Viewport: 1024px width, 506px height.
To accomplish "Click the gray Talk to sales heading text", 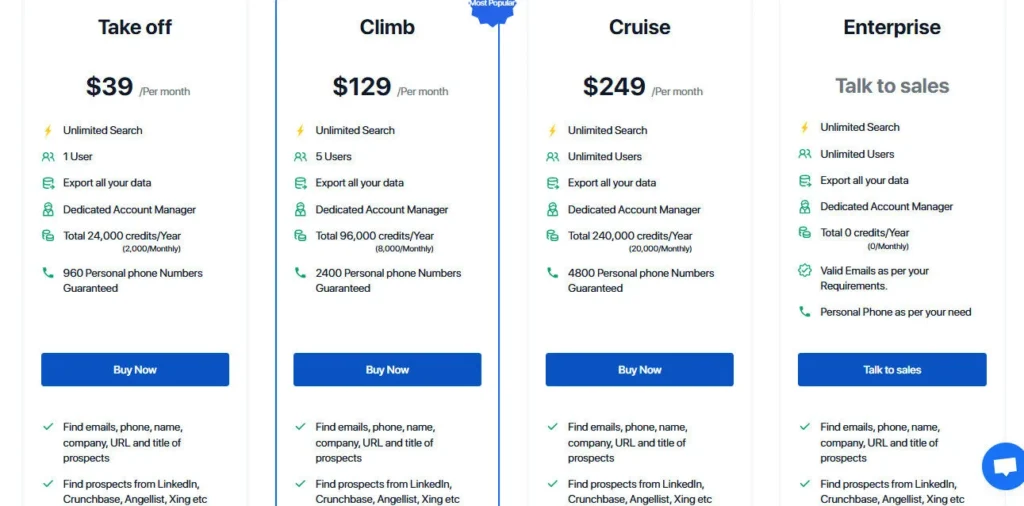I will pyautogui.click(x=892, y=86).
